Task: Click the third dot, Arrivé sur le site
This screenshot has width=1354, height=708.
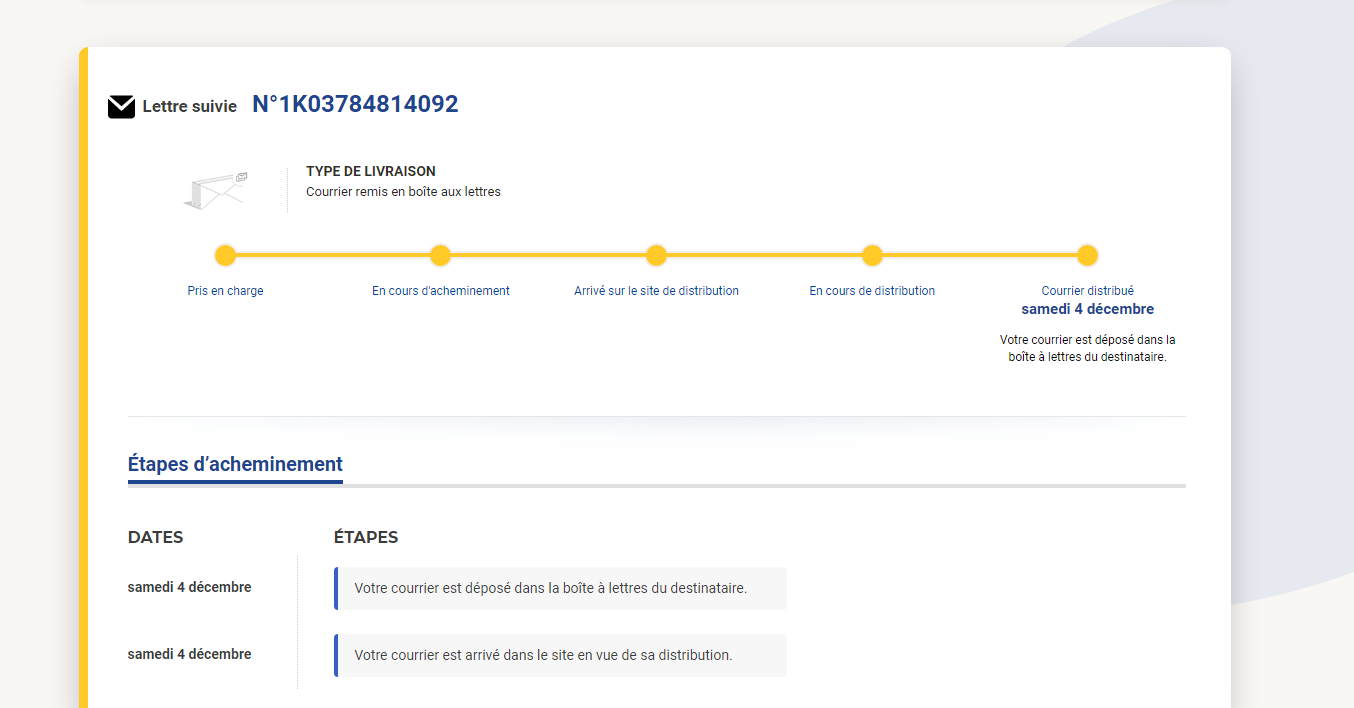Action: (x=656, y=255)
